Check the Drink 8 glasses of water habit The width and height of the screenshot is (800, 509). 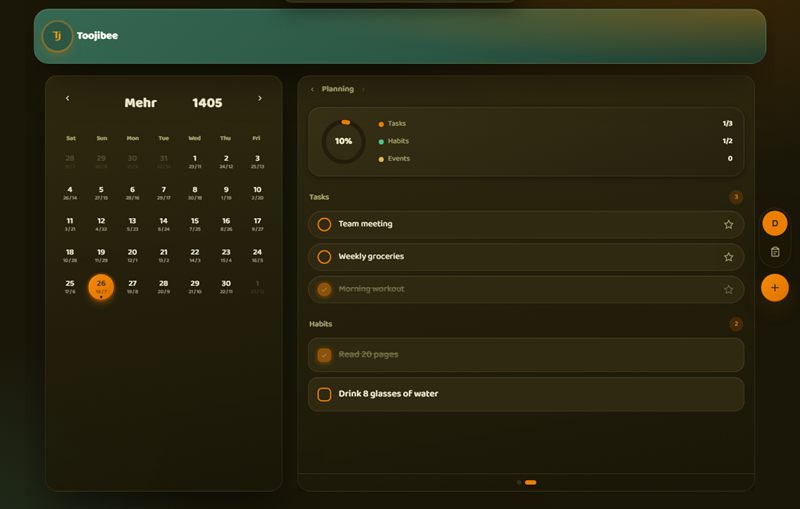point(324,394)
